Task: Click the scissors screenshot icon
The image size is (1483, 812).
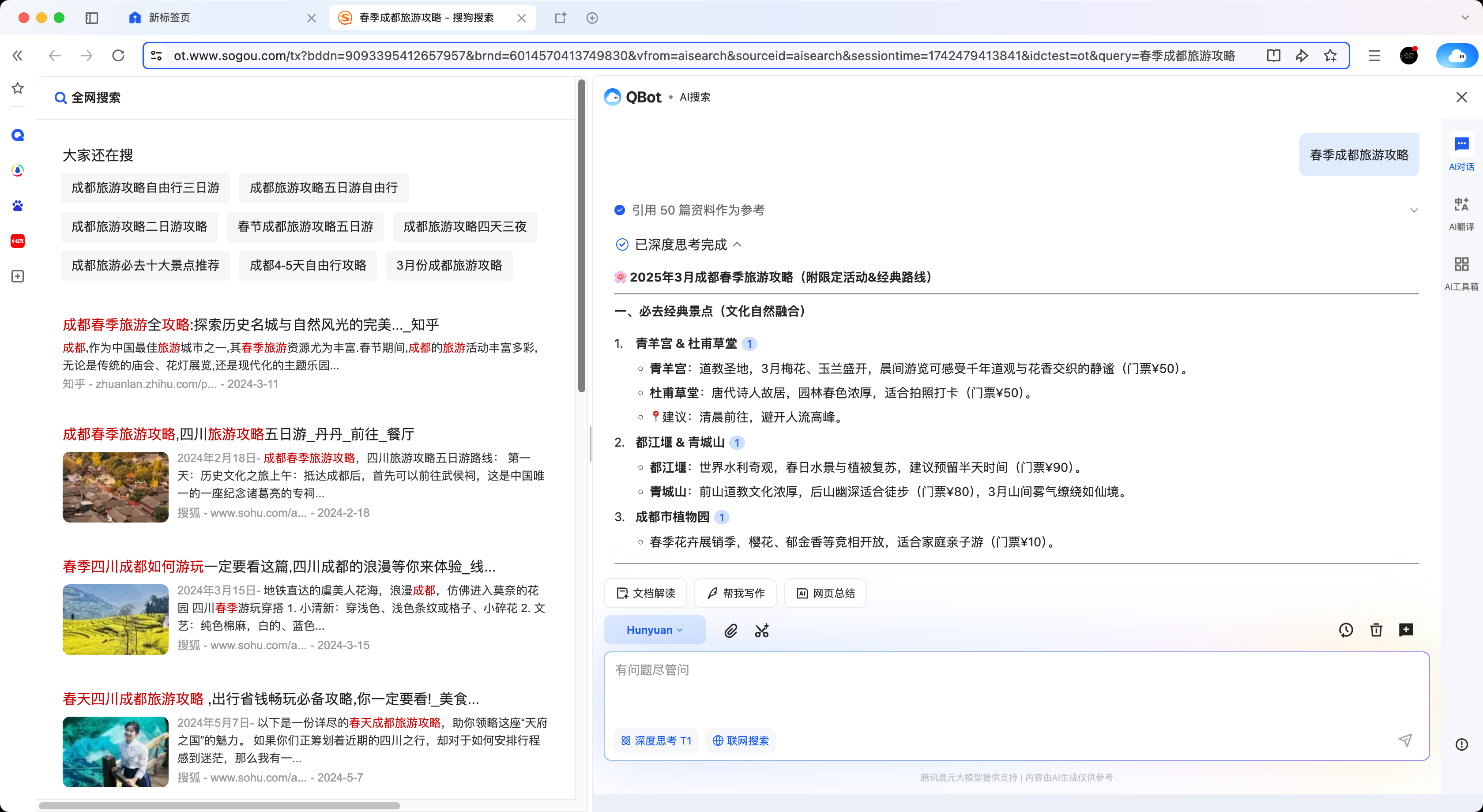Action: [762, 630]
